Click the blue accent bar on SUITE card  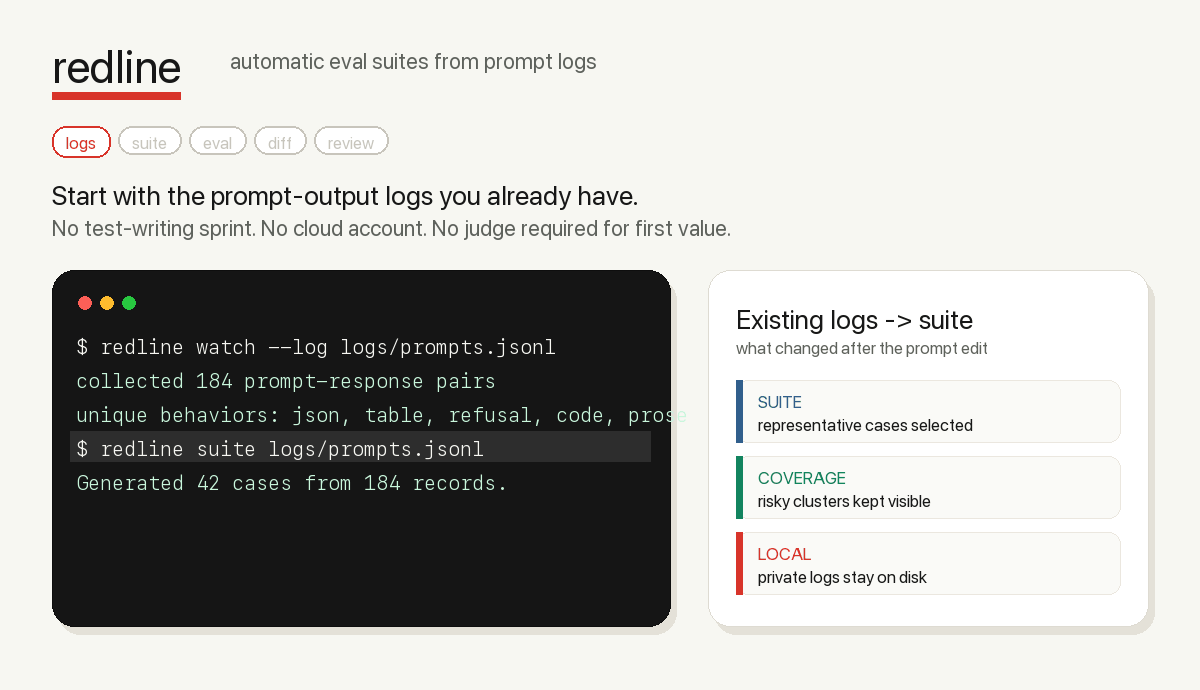point(739,411)
